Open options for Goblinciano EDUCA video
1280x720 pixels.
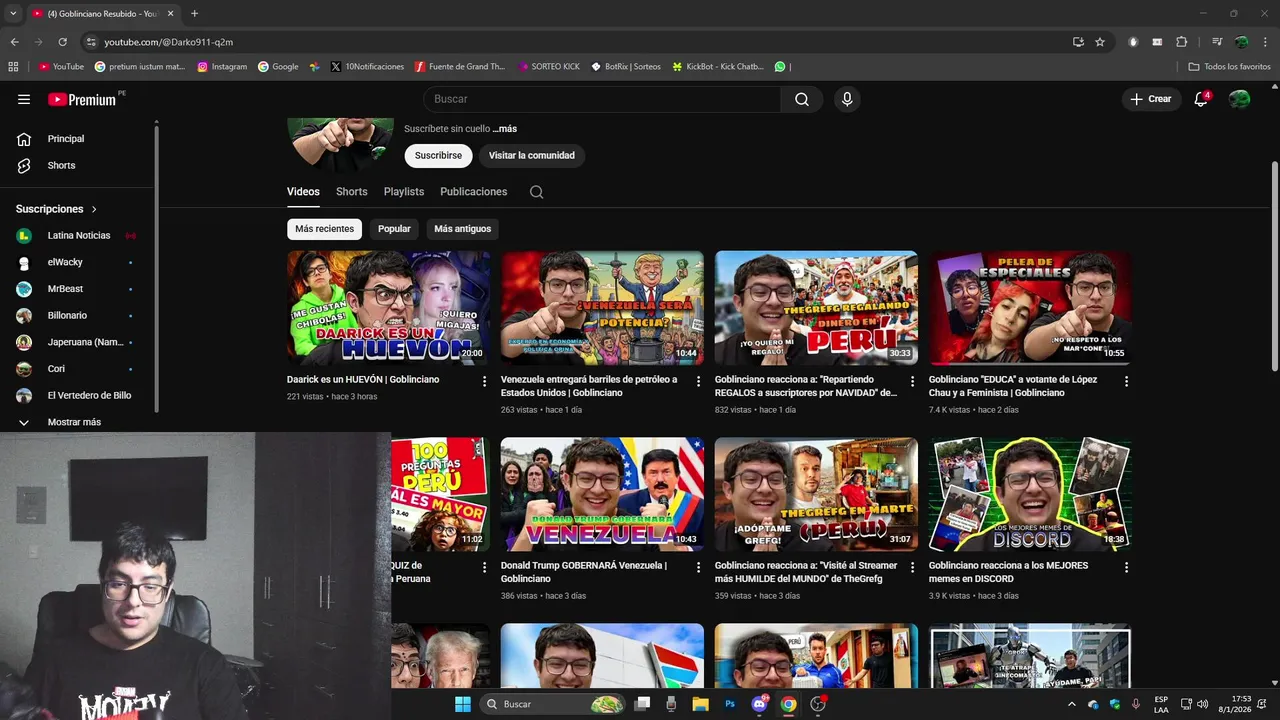click(x=1126, y=381)
